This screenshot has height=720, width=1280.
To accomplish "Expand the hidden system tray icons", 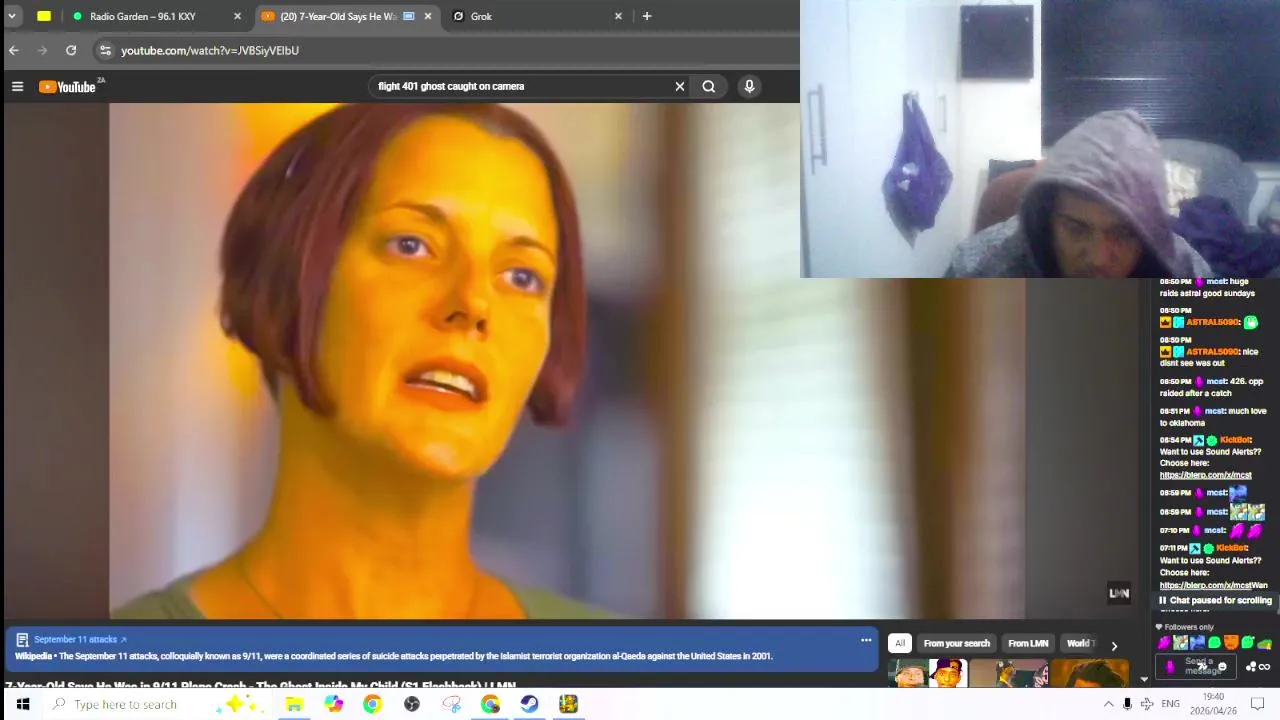I will click(1108, 704).
